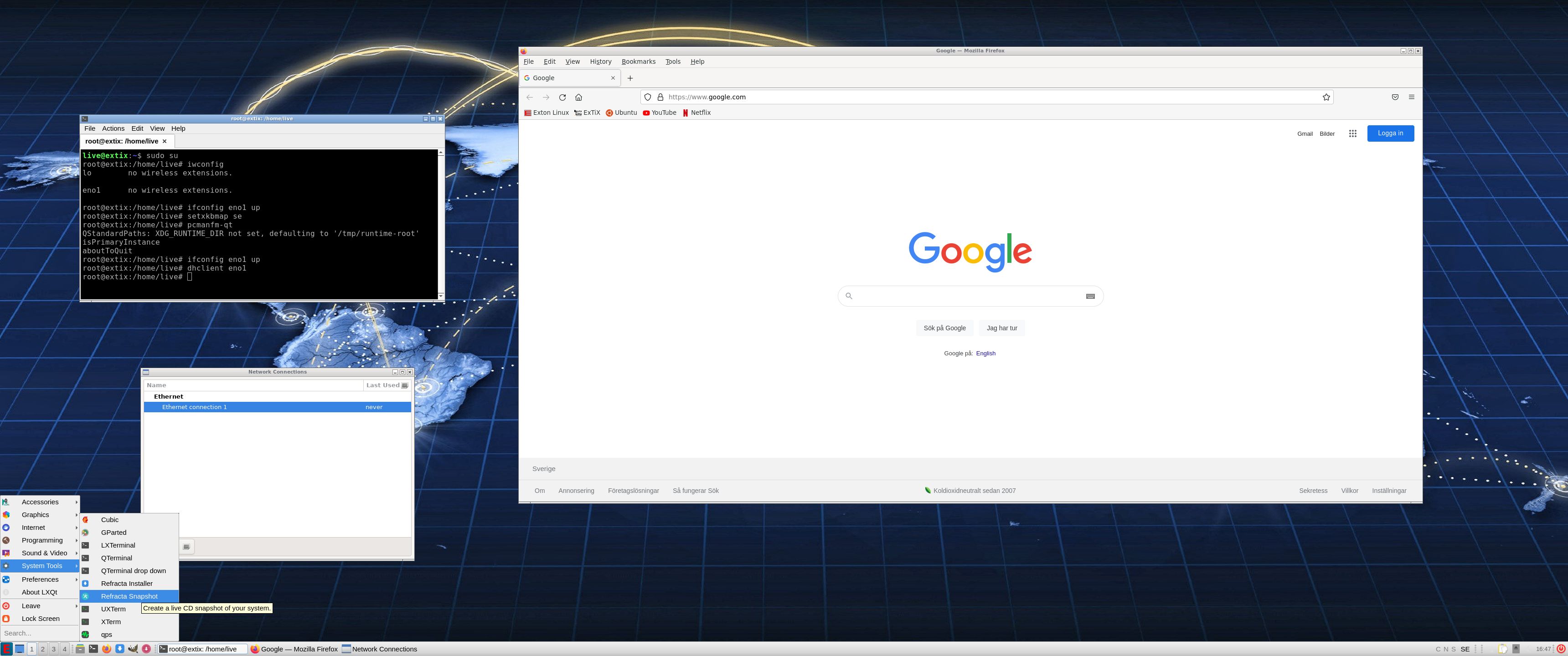Open terminal View menu
The height and width of the screenshot is (656, 1568).
pyautogui.click(x=157, y=128)
